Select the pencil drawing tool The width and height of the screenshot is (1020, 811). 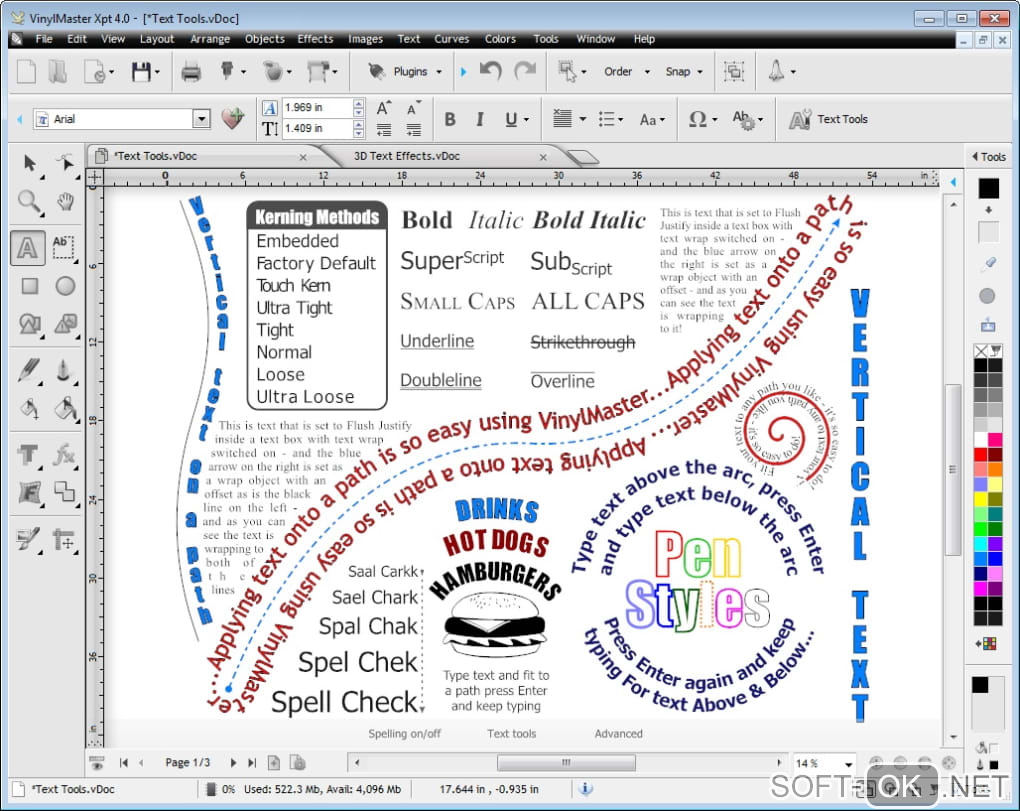pos(29,370)
